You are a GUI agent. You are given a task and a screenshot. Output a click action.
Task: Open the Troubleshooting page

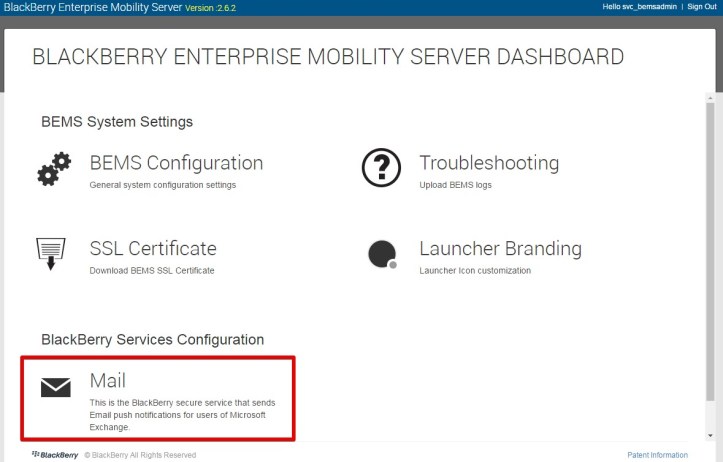tap(488, 163)
